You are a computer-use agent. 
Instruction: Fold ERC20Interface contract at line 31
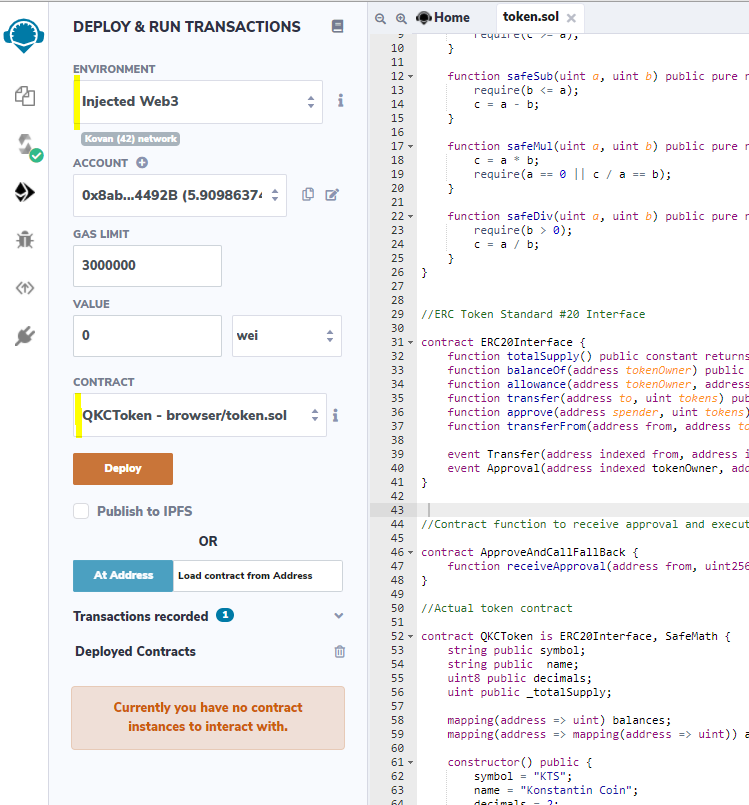(x=411, y=342)
